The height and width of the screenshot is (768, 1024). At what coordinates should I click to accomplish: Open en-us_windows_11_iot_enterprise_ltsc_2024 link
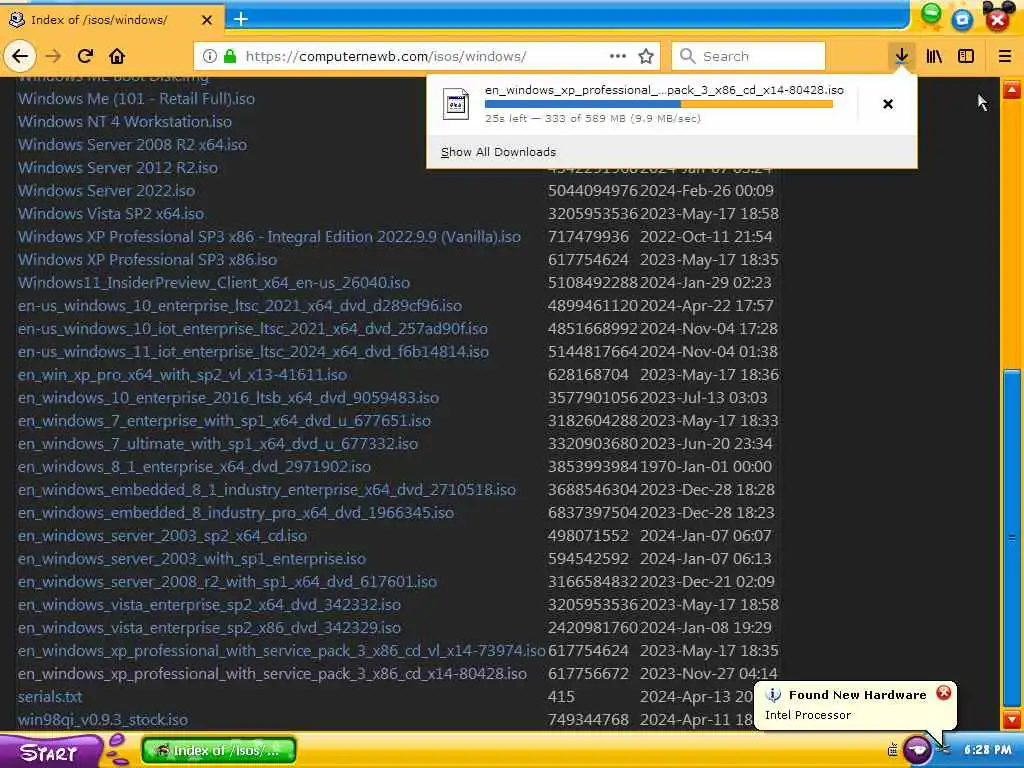(253, 351)
